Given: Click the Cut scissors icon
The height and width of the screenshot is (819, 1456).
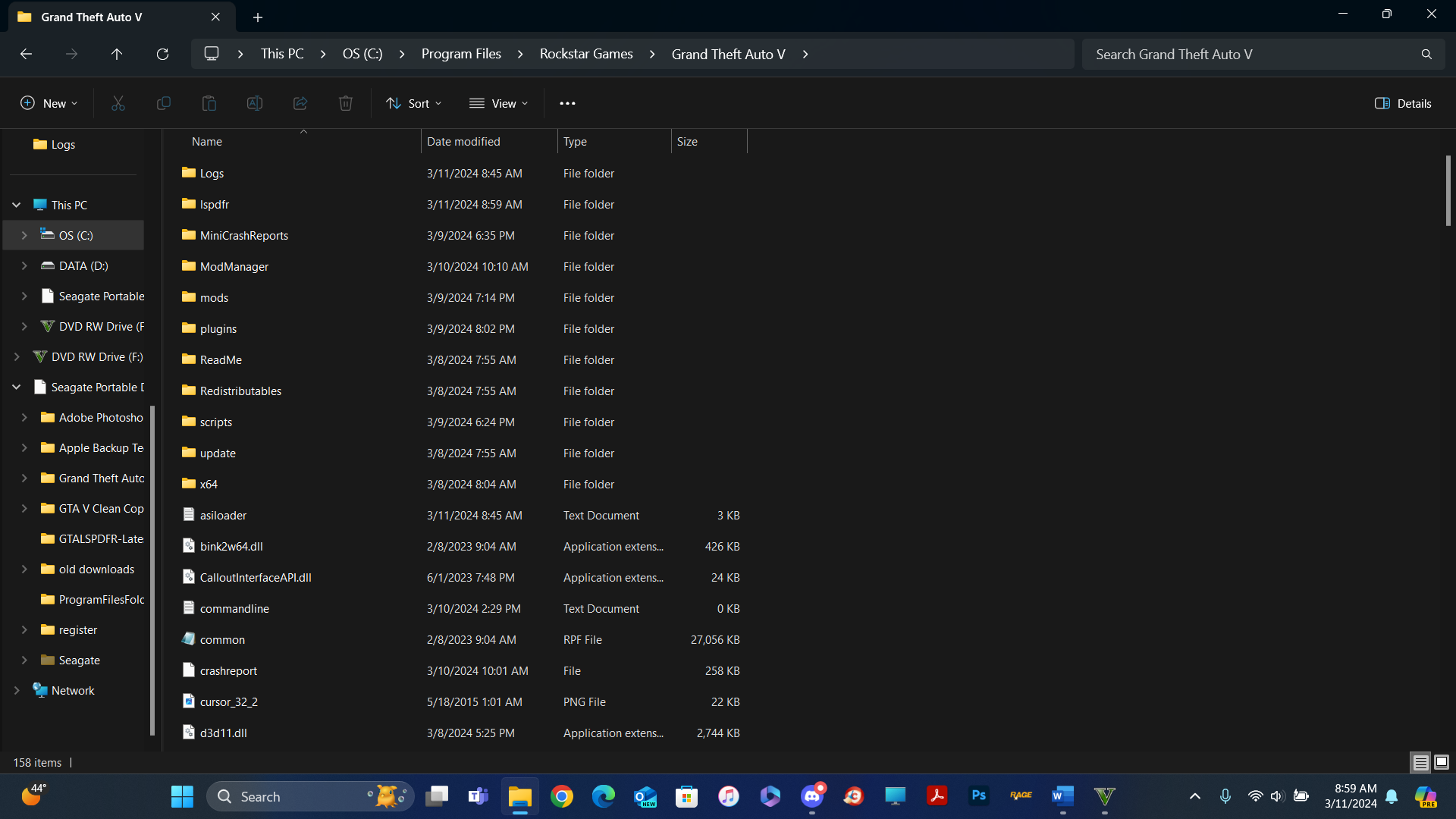Looking at the screenshot, I should tap(118, 103).
